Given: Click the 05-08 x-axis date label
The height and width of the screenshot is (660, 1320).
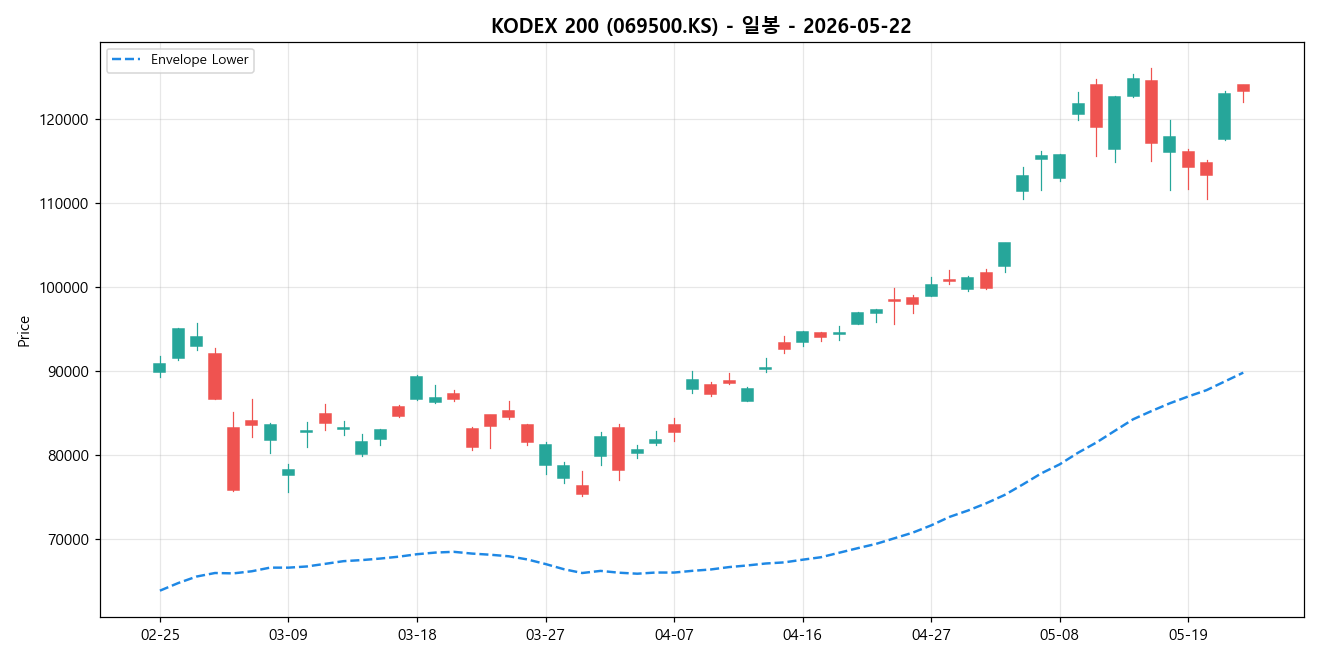Looking at the screenshot, I should click(1059, 635).
